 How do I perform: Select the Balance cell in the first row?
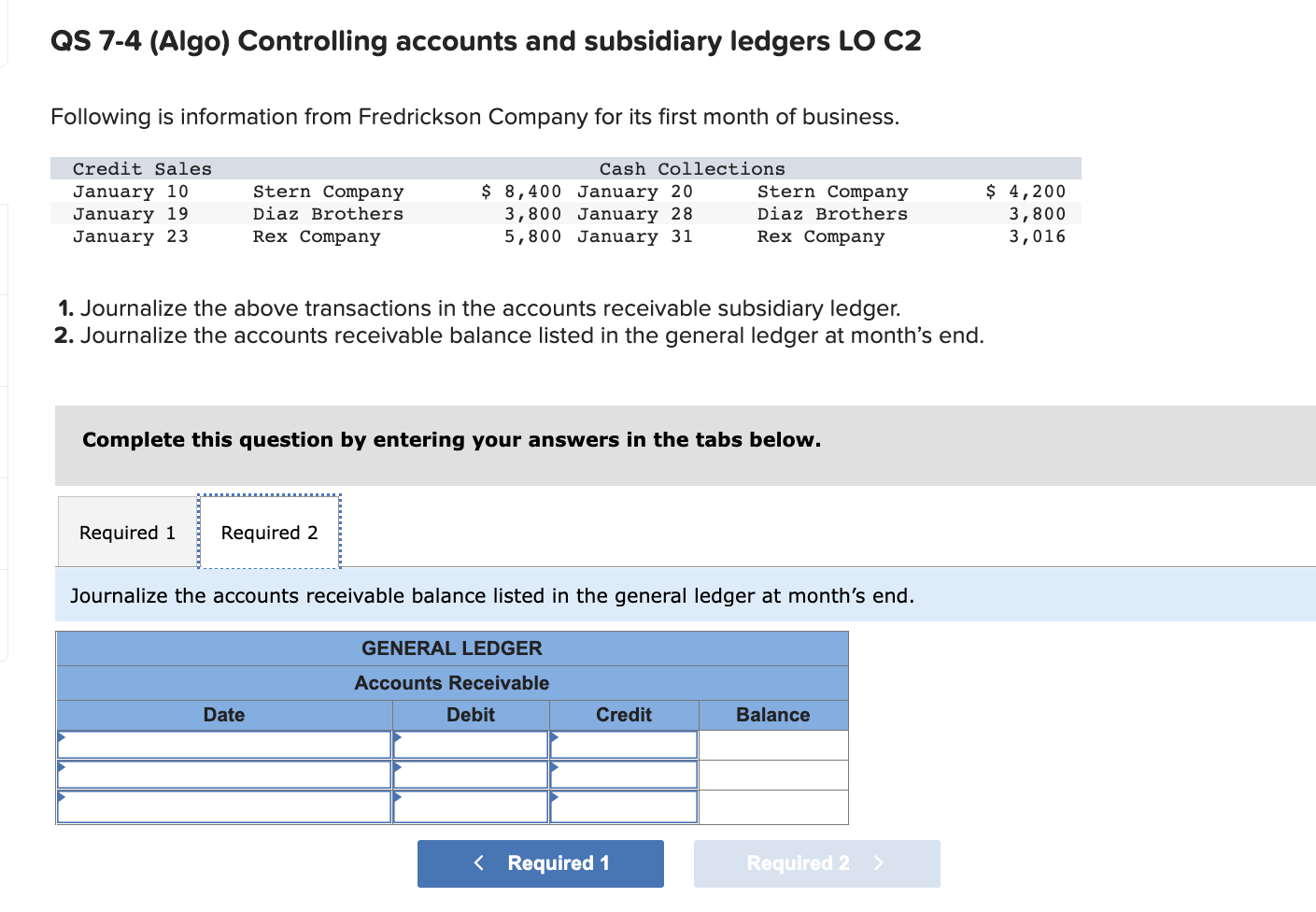[x=772, y=744]
